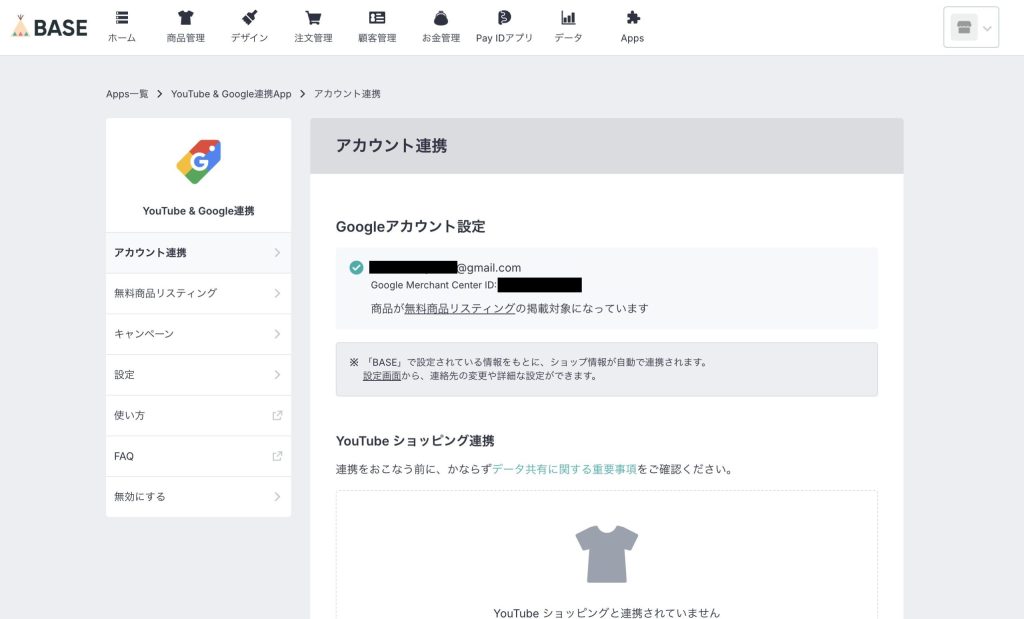1024x619 pixels.
Task: Expand the shop account dropdown arrow
Action: tap(987, 28)
